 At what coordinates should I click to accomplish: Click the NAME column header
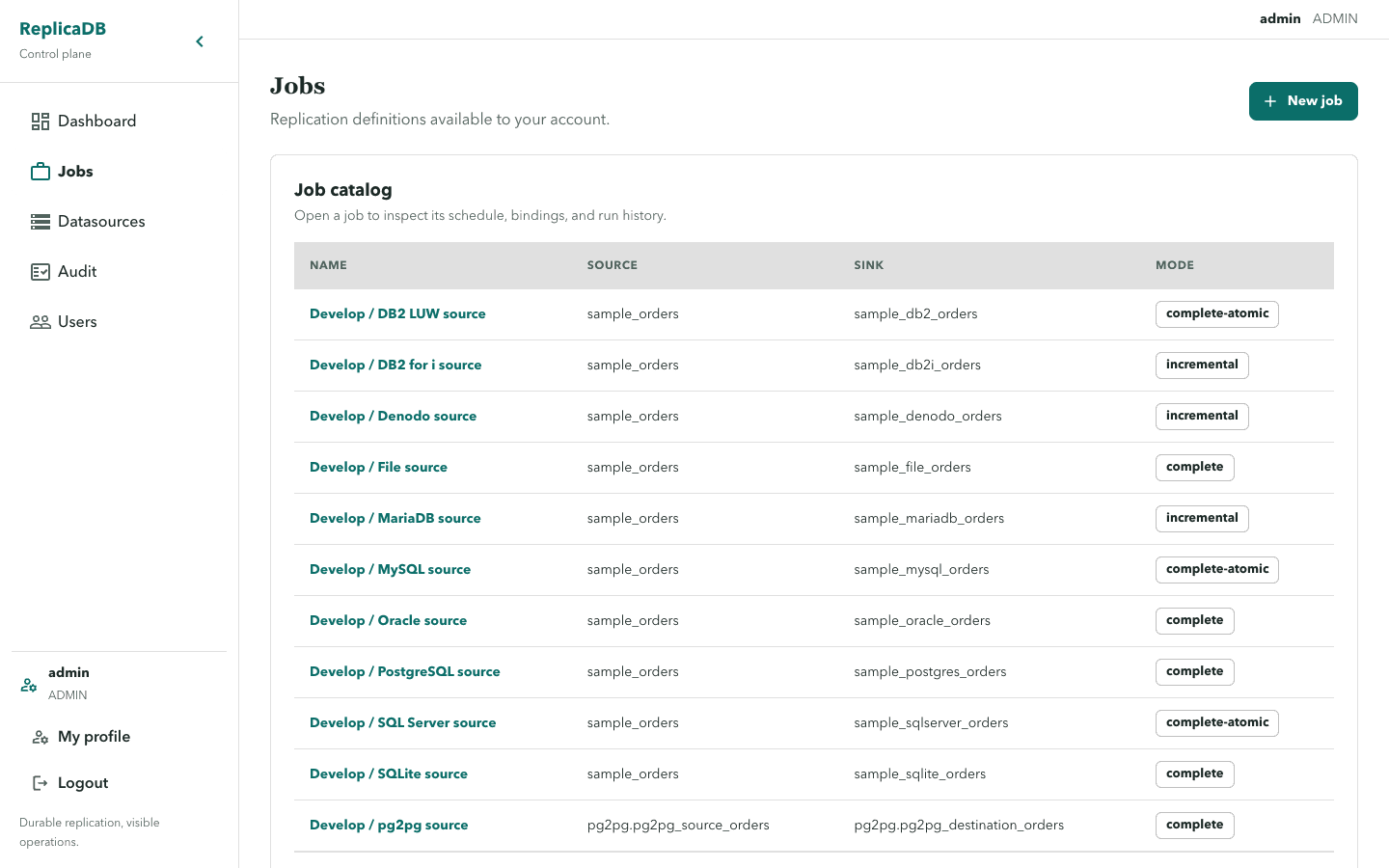pyautogui.click(x=328, y=265)
